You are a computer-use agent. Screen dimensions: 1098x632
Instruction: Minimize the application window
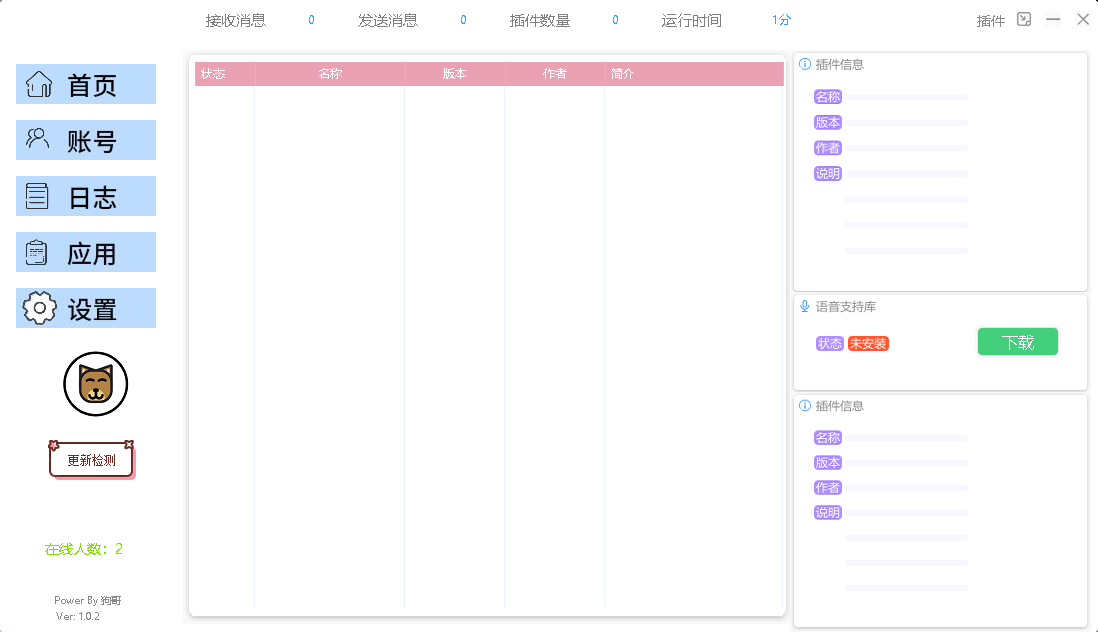click(x=1053, y=19)
